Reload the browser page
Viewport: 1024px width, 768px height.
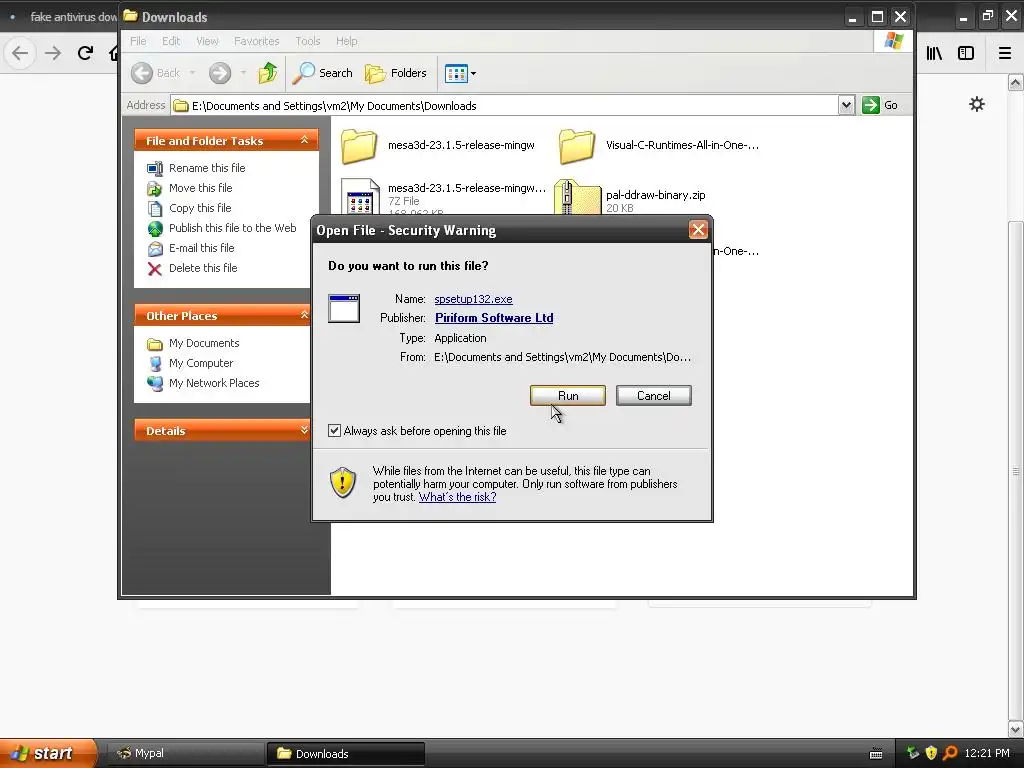click(x=85, y=53)
